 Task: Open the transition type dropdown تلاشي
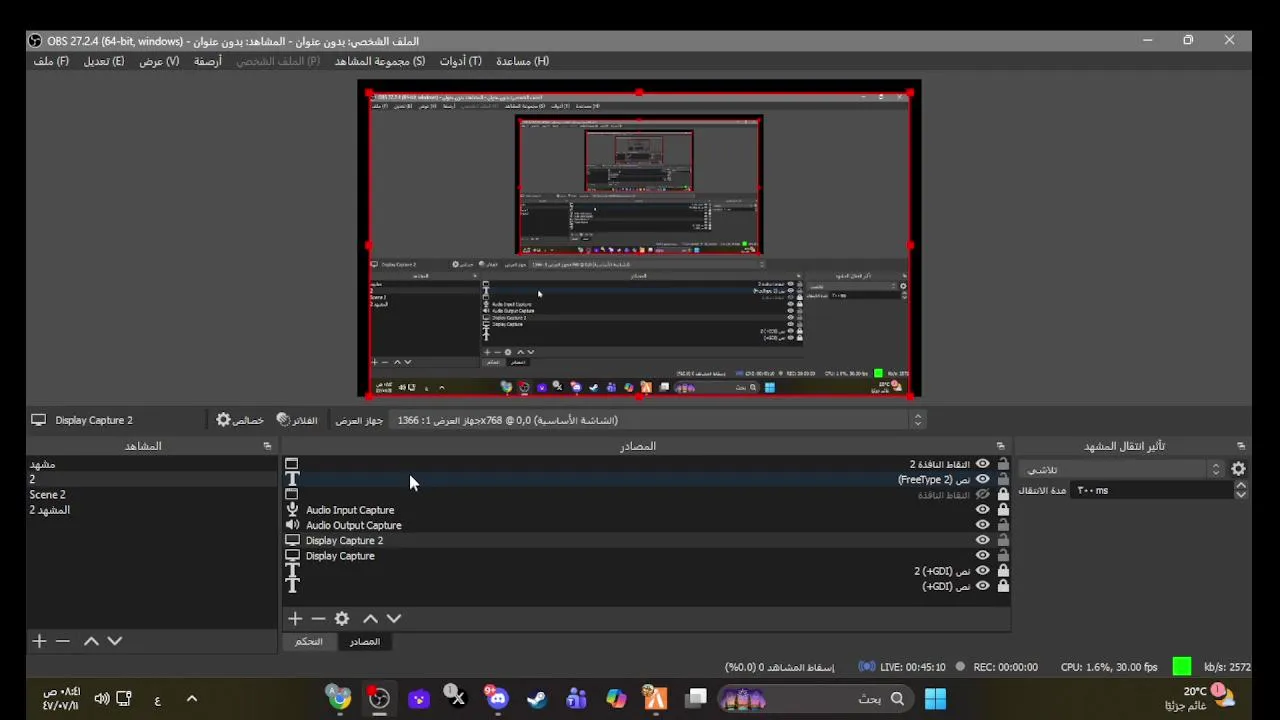(x=1122, y=469)
